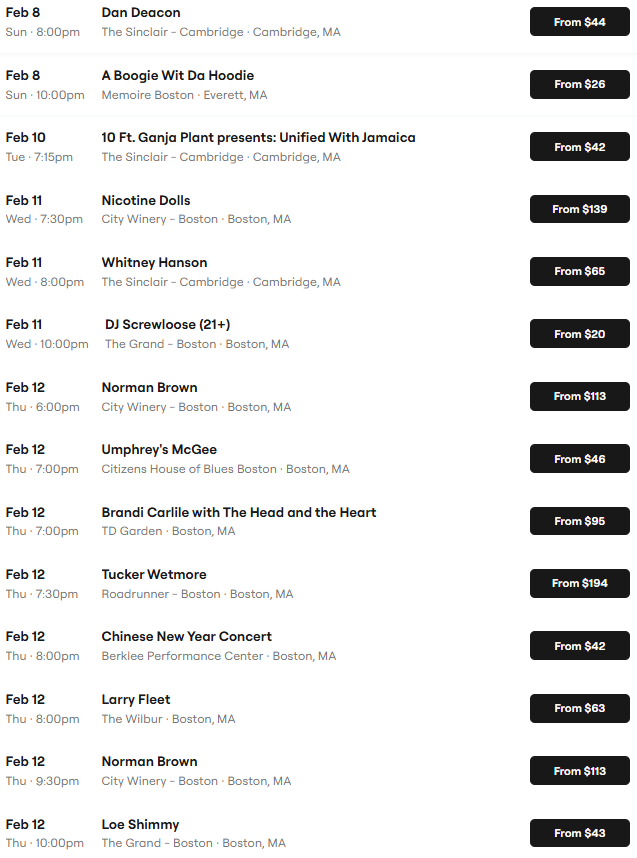Click the From $194 price button
The image size is (637, 858).
[x=579, y=583]
